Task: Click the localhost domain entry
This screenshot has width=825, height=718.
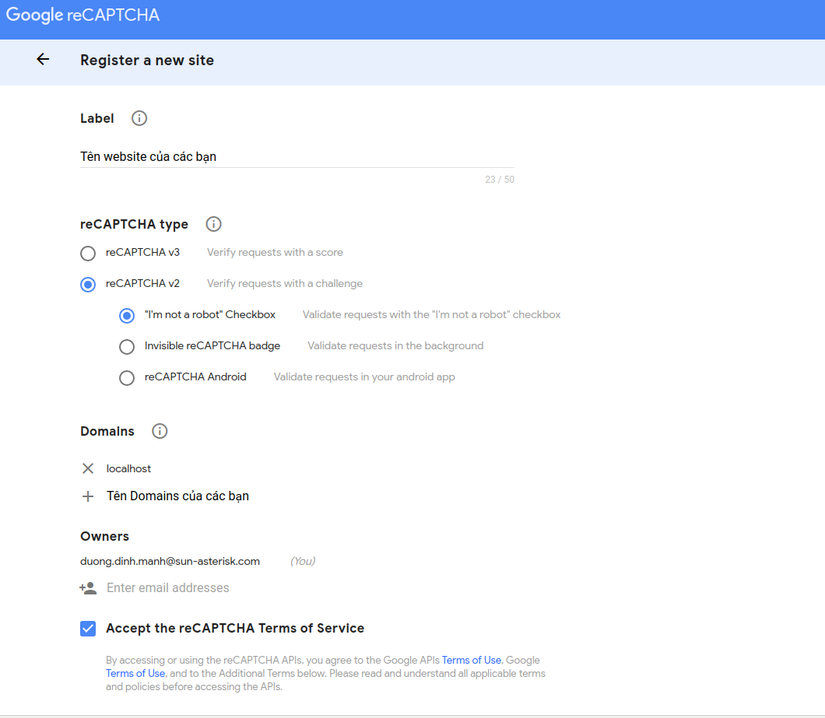Action: click(128, 468)
